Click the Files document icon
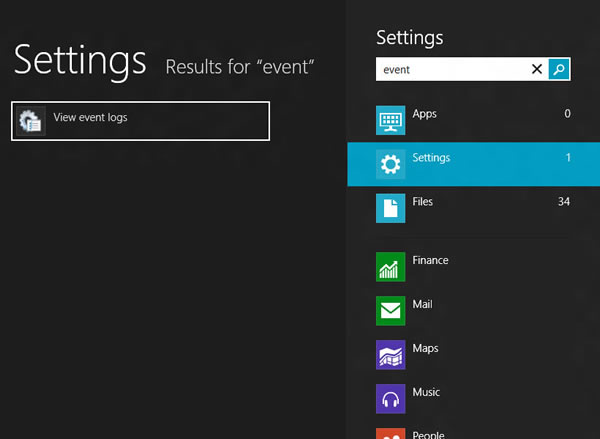Screen dimensions: 600x439 [390, 208]
